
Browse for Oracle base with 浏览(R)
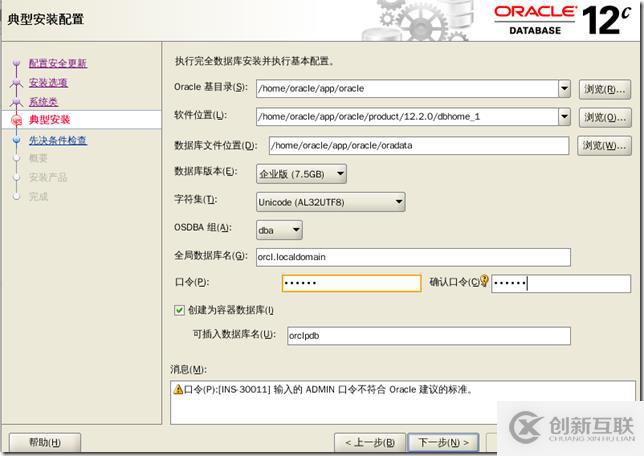click(x=605, y=89)
